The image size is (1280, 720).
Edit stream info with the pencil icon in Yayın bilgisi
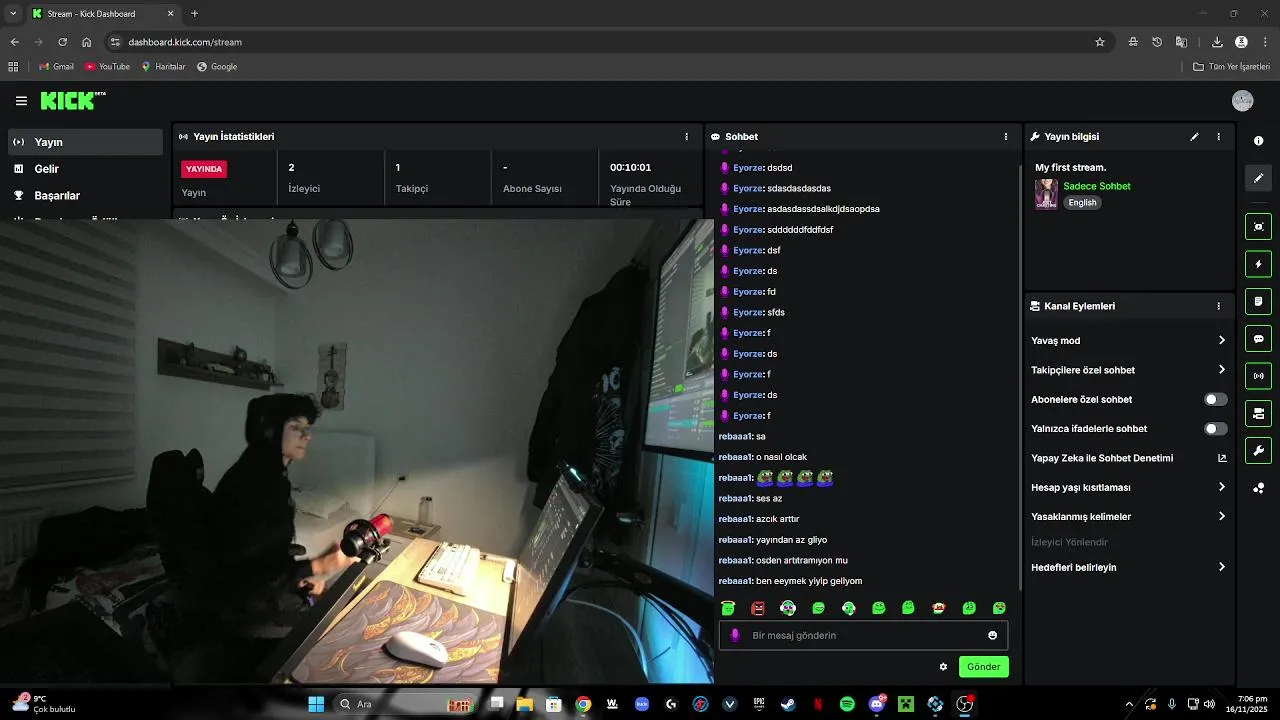click(1194, 136)
